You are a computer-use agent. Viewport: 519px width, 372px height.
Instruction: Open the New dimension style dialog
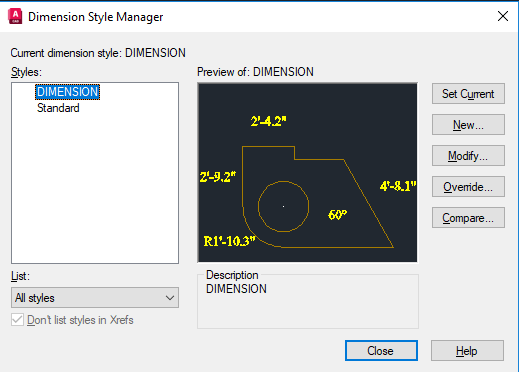[468, 125]
